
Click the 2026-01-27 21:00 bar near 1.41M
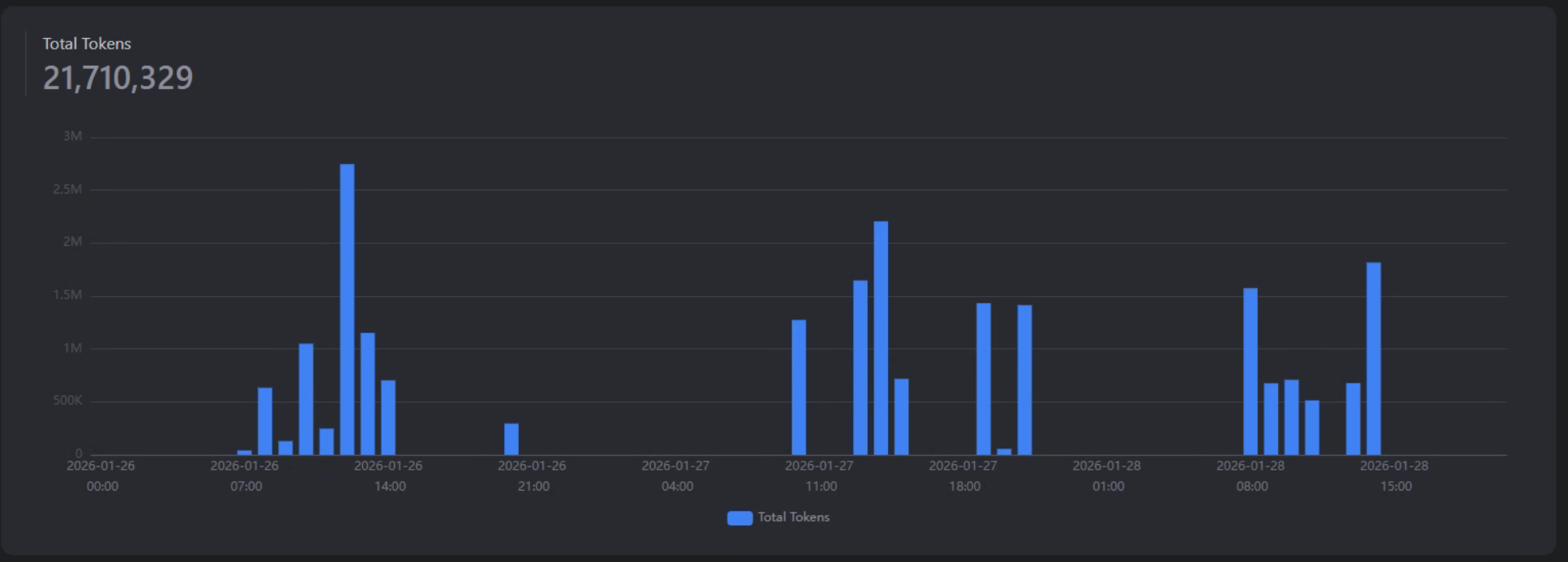tap(1024, 380)
